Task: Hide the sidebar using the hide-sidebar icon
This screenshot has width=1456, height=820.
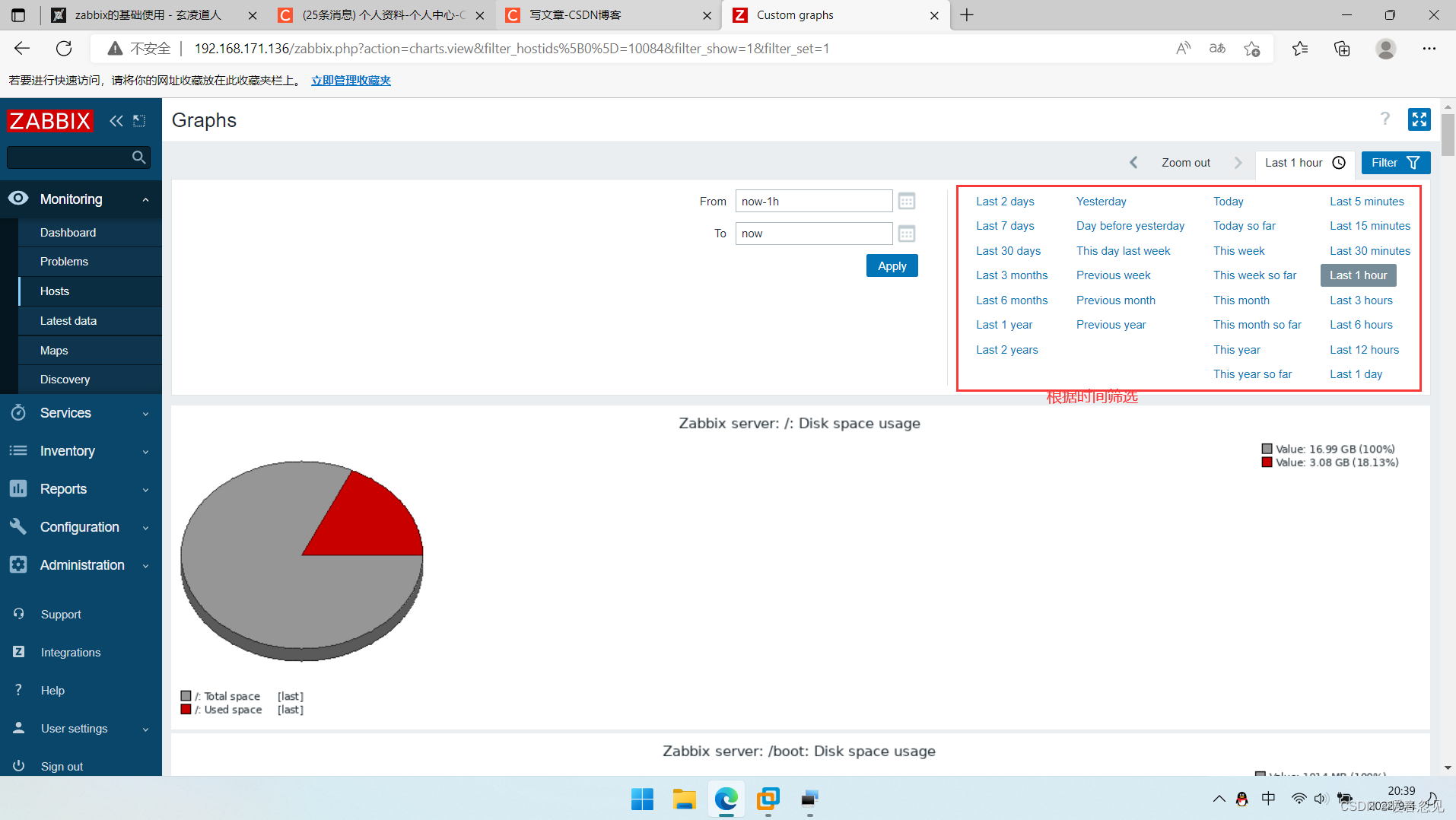Action: click(x=139, y=120)
